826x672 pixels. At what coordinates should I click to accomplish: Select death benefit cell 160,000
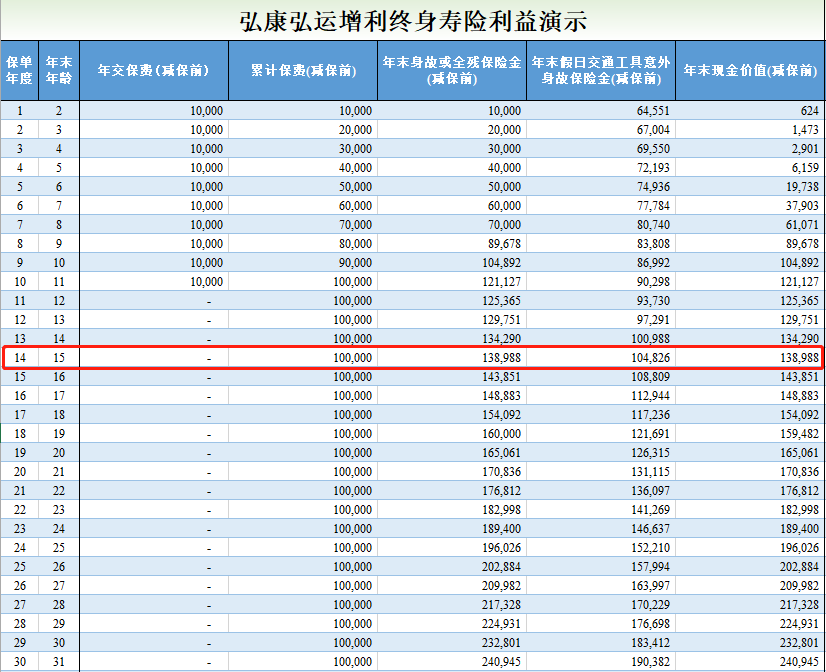coord(452,433)
